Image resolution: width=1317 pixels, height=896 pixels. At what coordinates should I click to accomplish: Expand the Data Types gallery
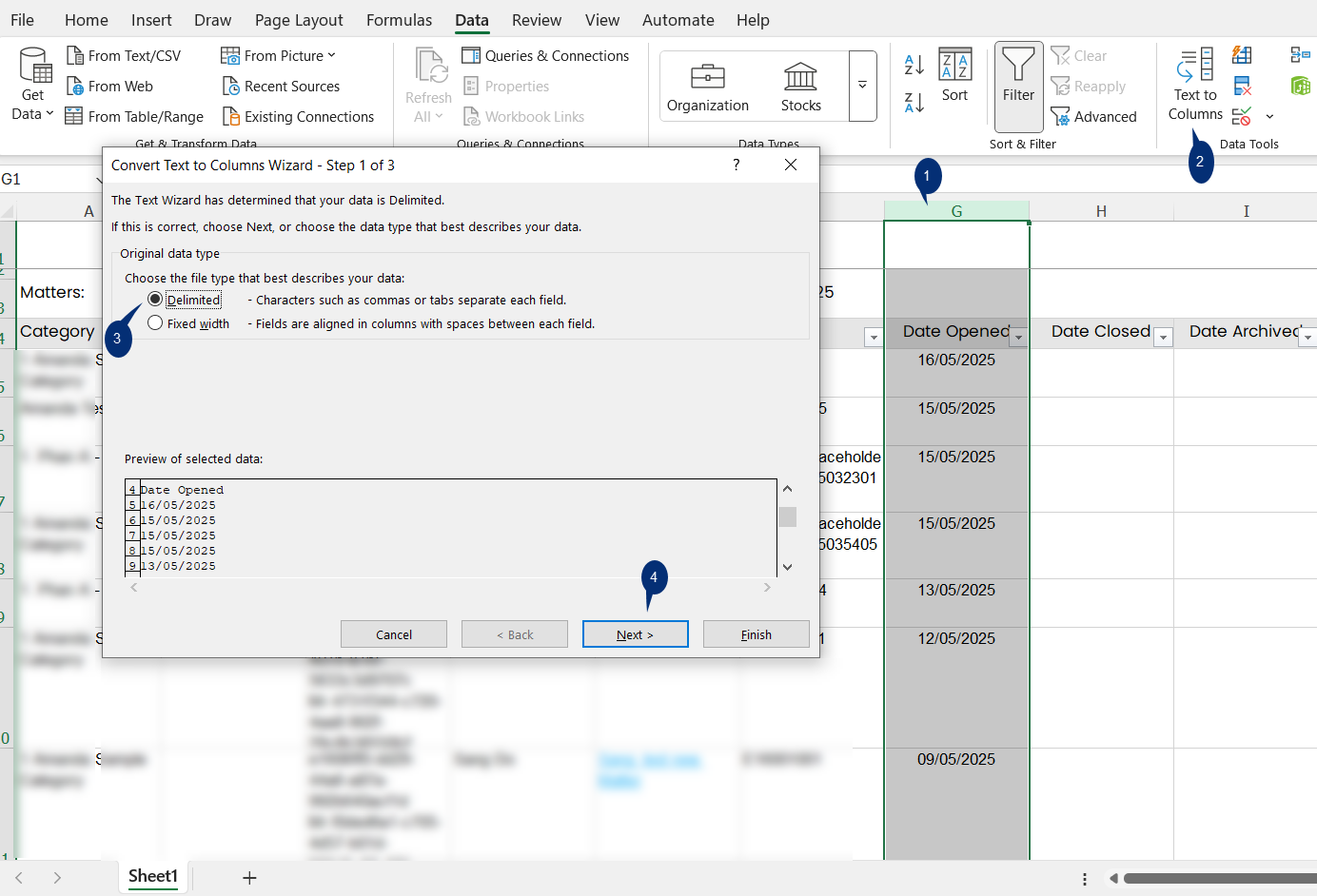pyautogui.click(x=862, y=86)
